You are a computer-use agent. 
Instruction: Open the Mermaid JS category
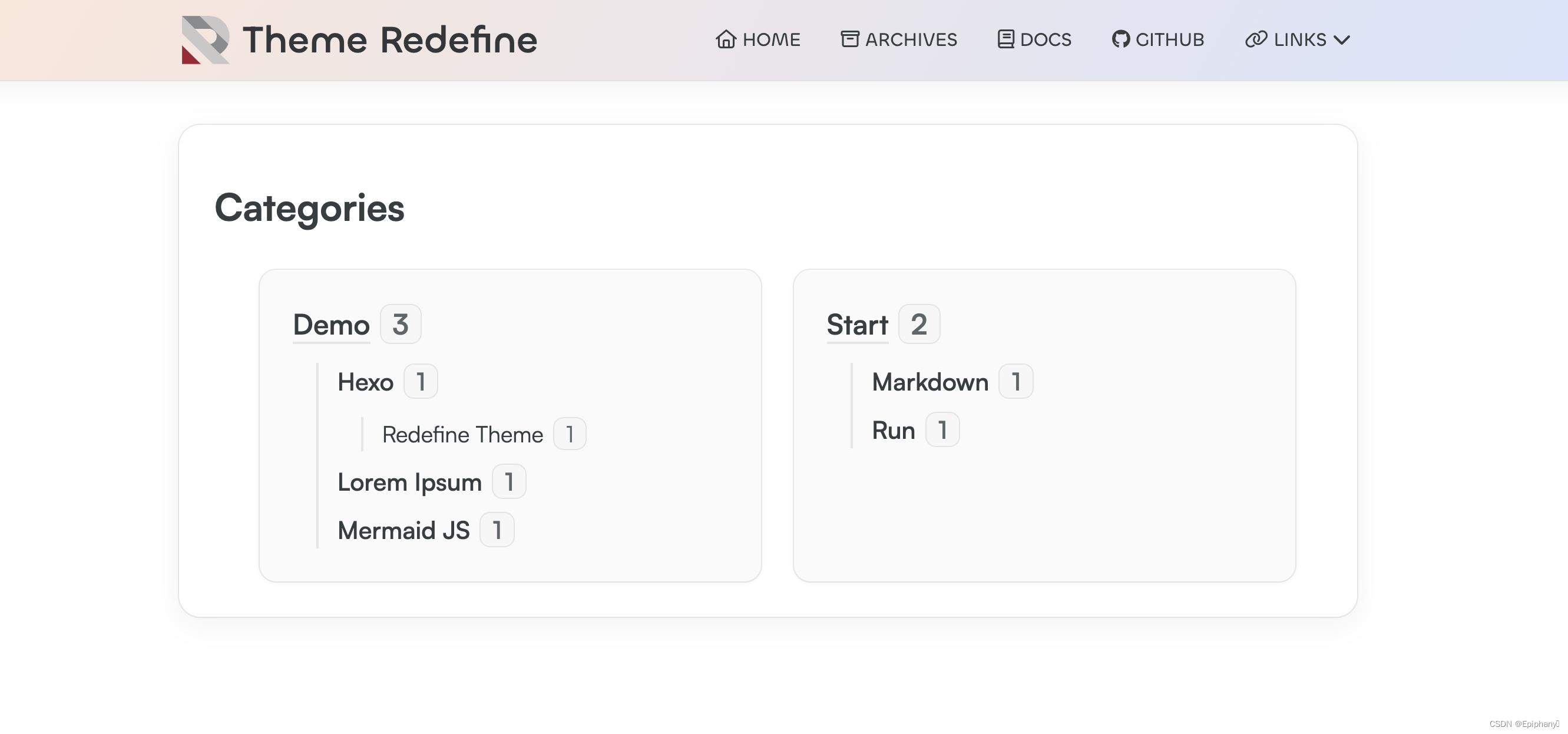[403, 530]
